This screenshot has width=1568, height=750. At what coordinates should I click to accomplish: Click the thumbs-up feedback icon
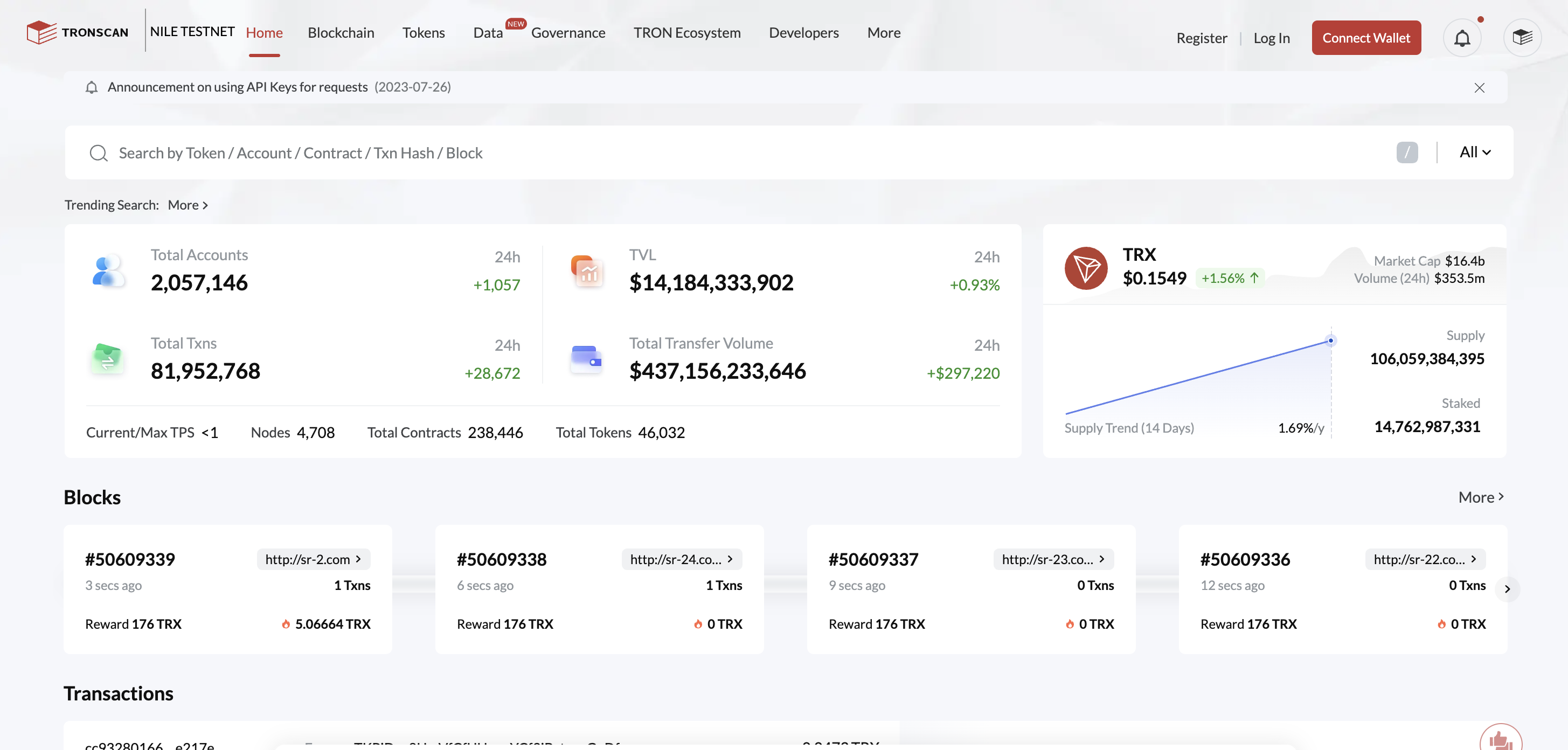tap(1500, 739)
